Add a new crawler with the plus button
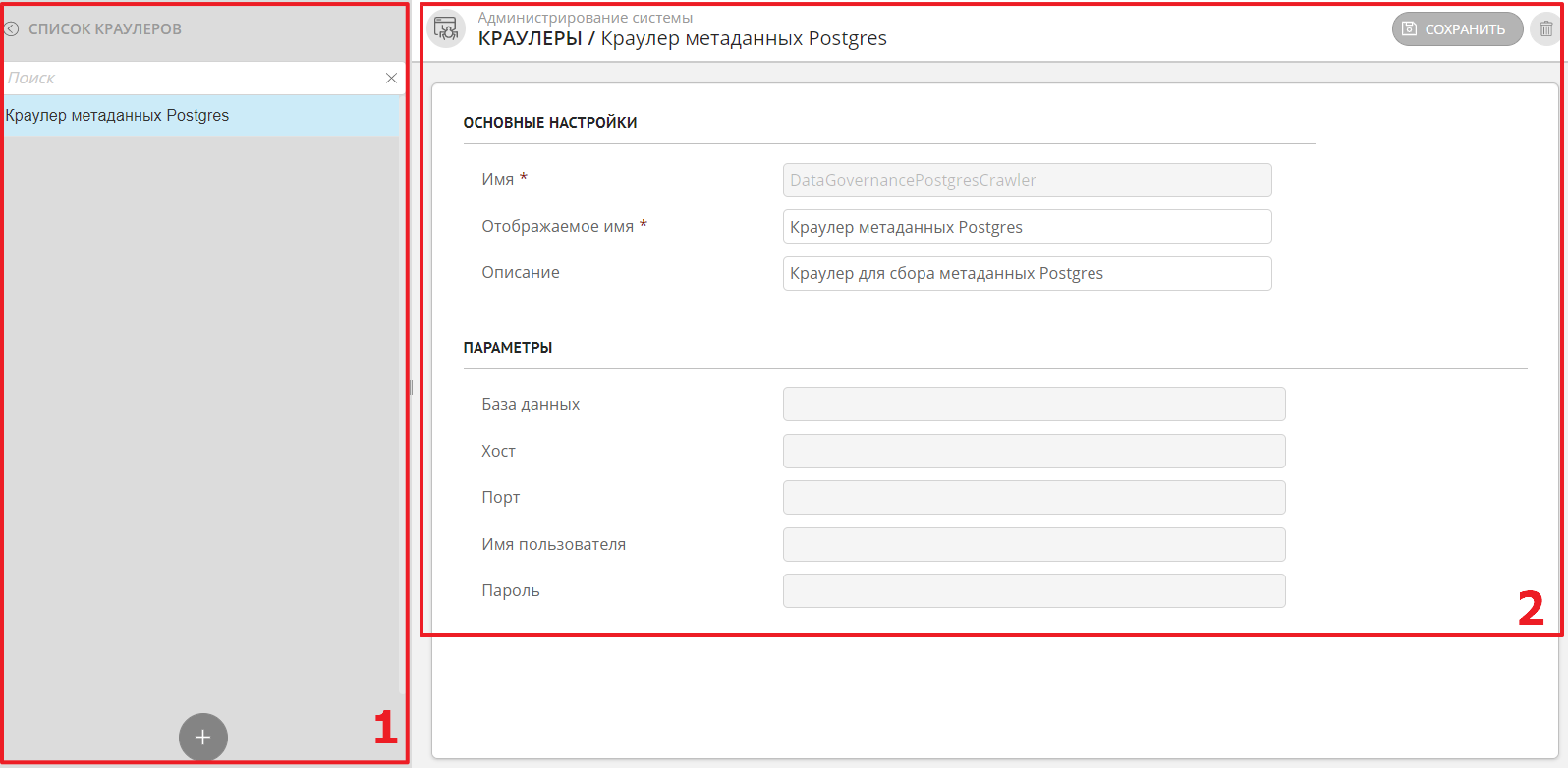 203,738
